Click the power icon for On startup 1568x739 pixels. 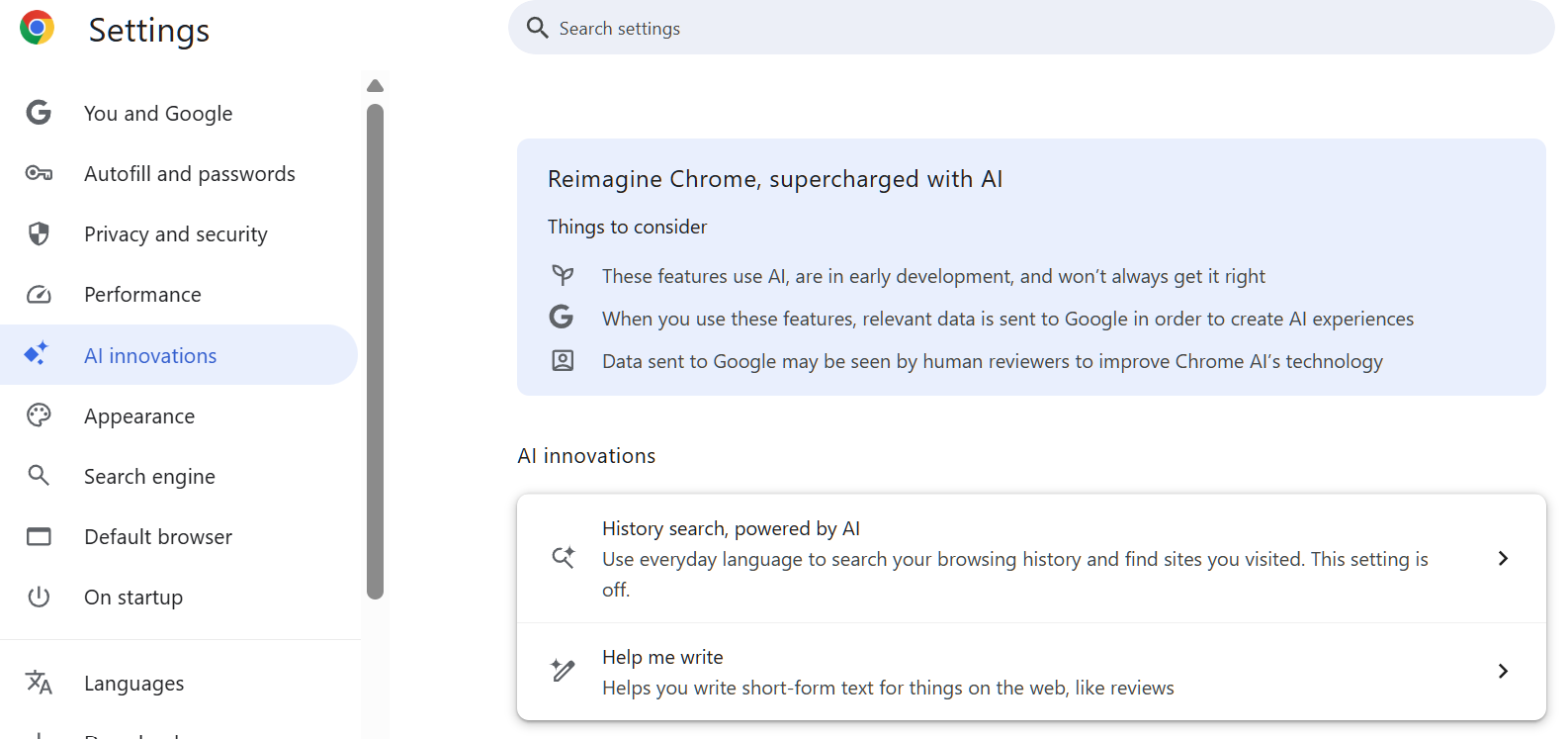pyautogui.click(x=39, y=597)
